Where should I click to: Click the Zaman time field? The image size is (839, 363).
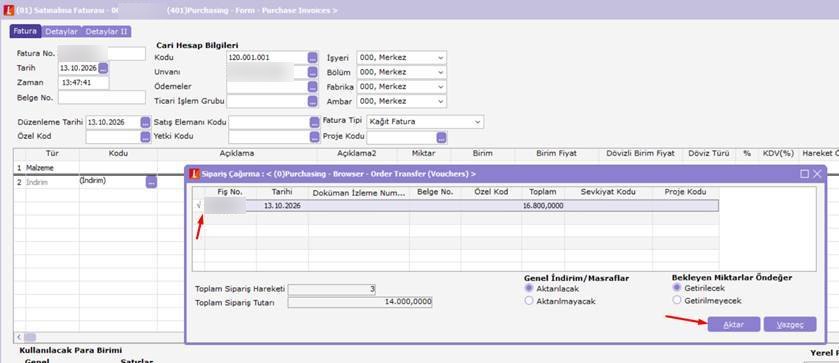click(x=83, y=83)
